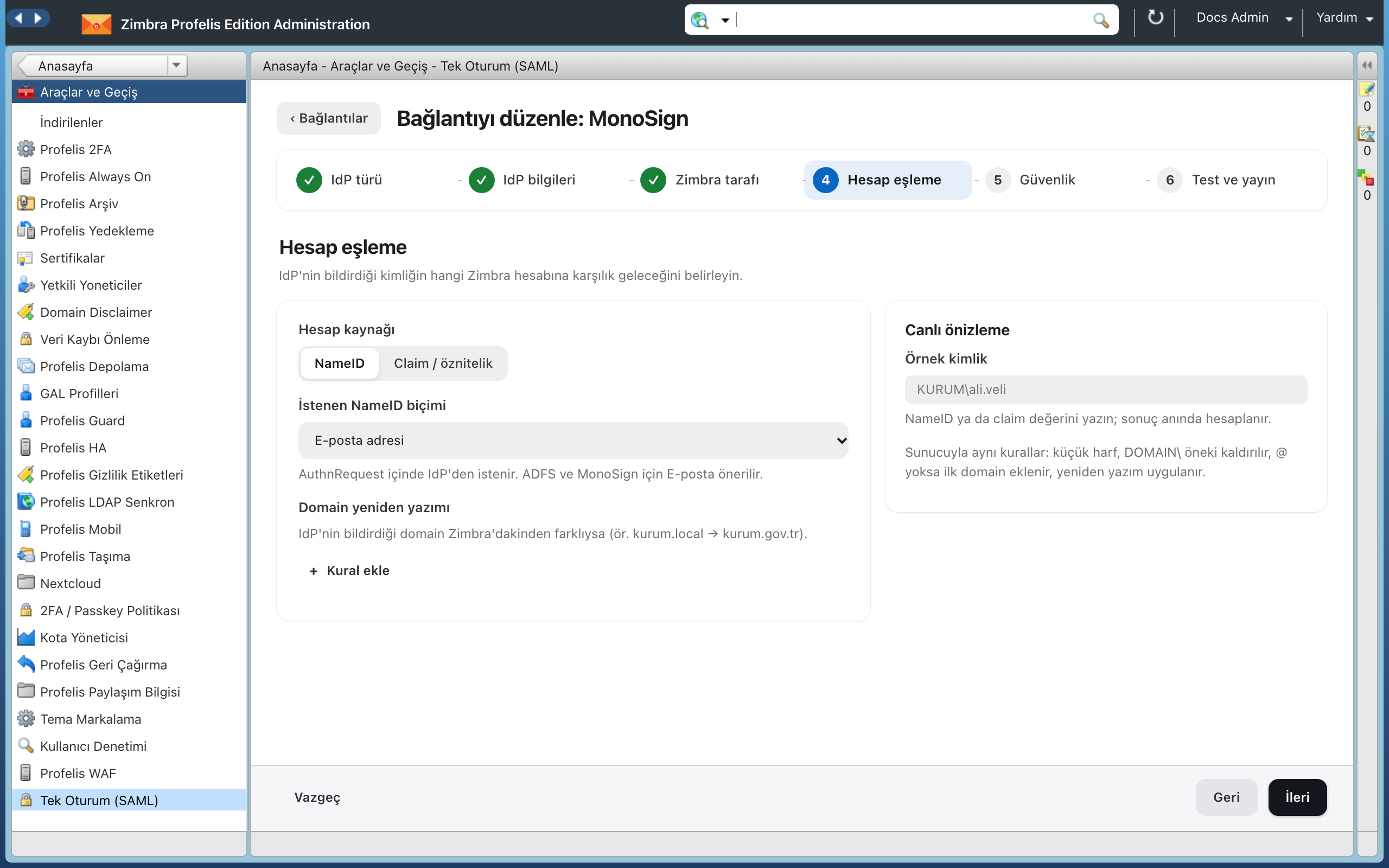Click the Bağlantılar back button
This screenshot has width=1389, height=868.
(x=328, y=118)
